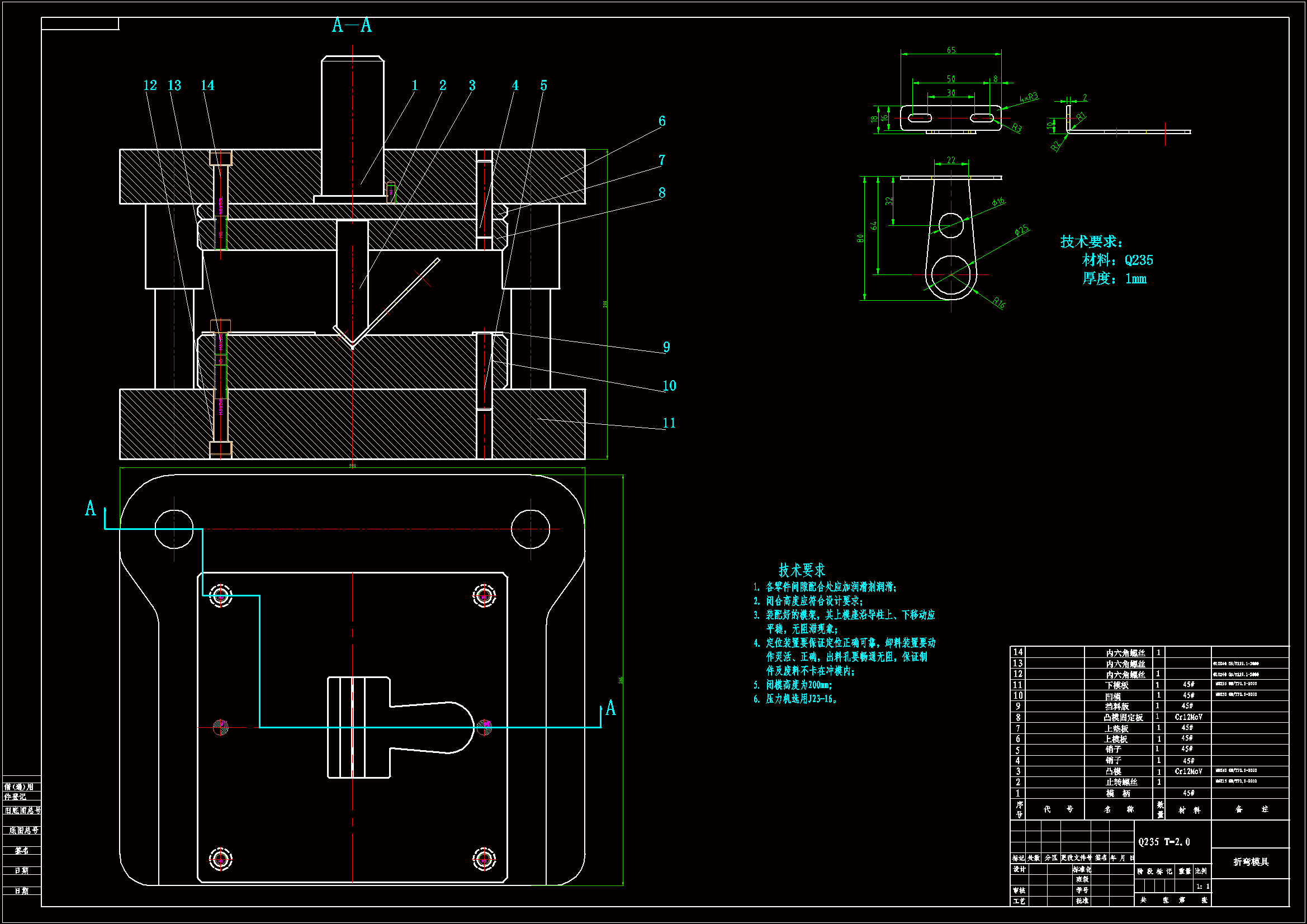The image size is (1307, 924).
Task: Select the 技术要求 heading above numbered notes
Action: click(x=802, y=570)
